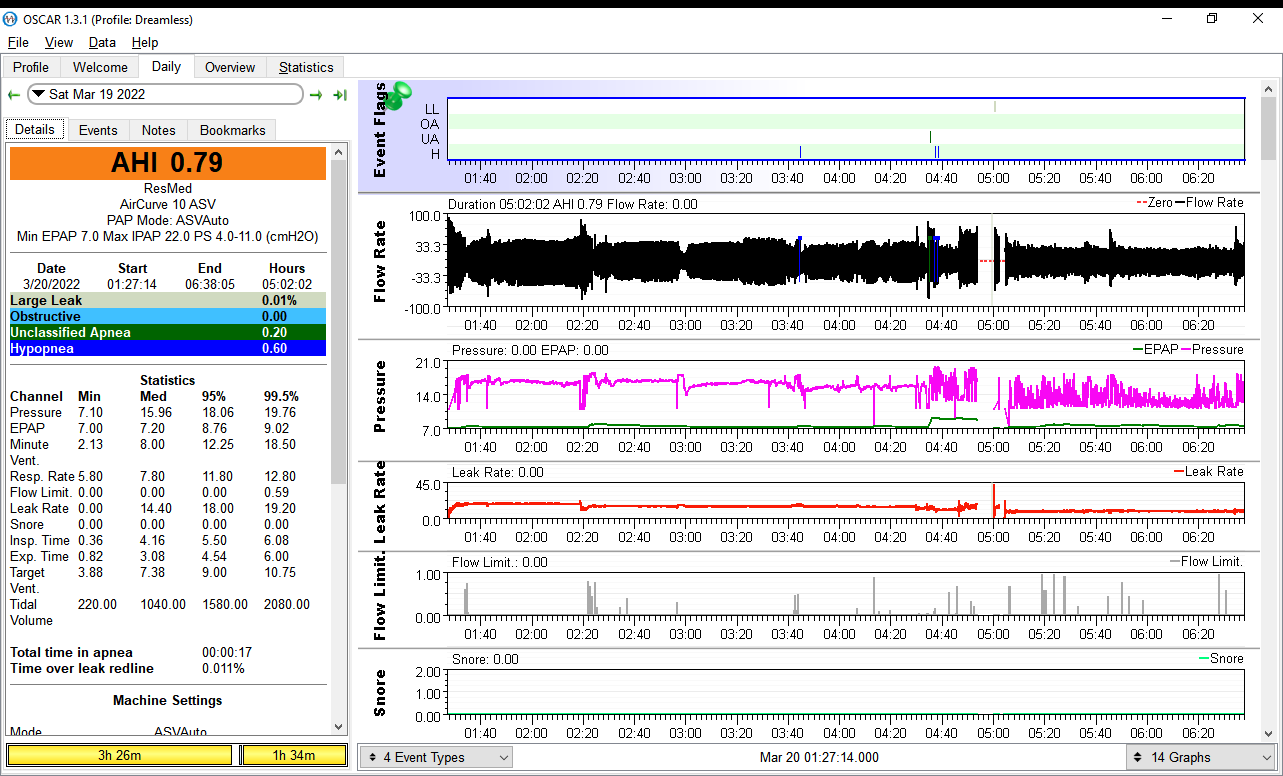Click the Snore legend entry
Image resolution: width=1283 pixels, height=776 pixels.
pos(1221,658)
